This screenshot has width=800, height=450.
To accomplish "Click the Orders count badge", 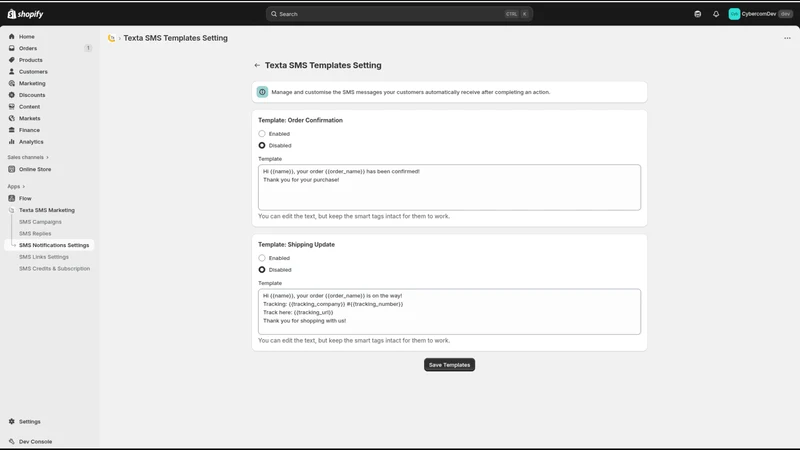I will tap(88, 48).
